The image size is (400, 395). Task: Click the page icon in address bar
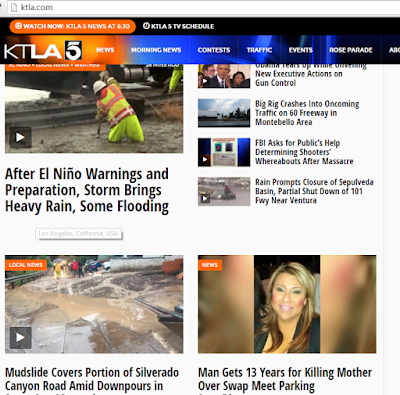(14, 7)
